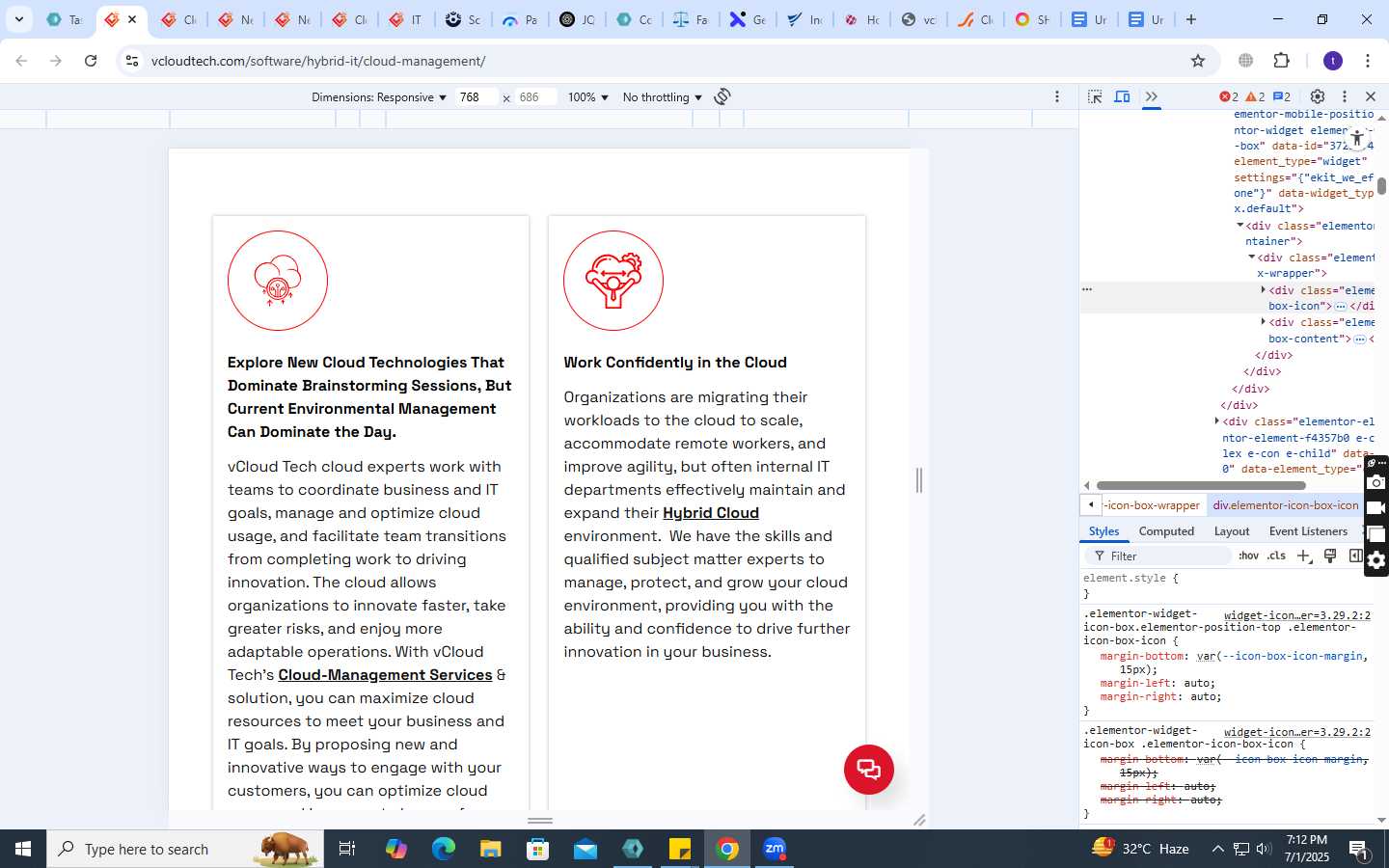
Task: Switch to the Layout tab
Action: pyautogui.click(x=1232, y=531)
